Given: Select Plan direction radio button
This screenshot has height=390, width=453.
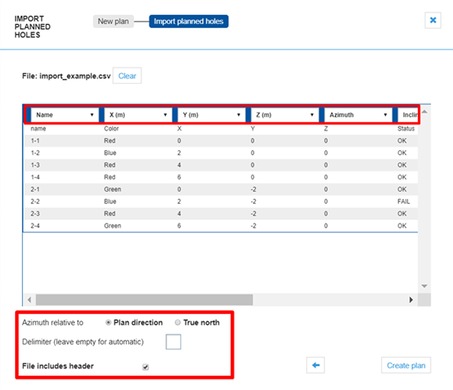Looking at the screenshot, I should point(108,322).
